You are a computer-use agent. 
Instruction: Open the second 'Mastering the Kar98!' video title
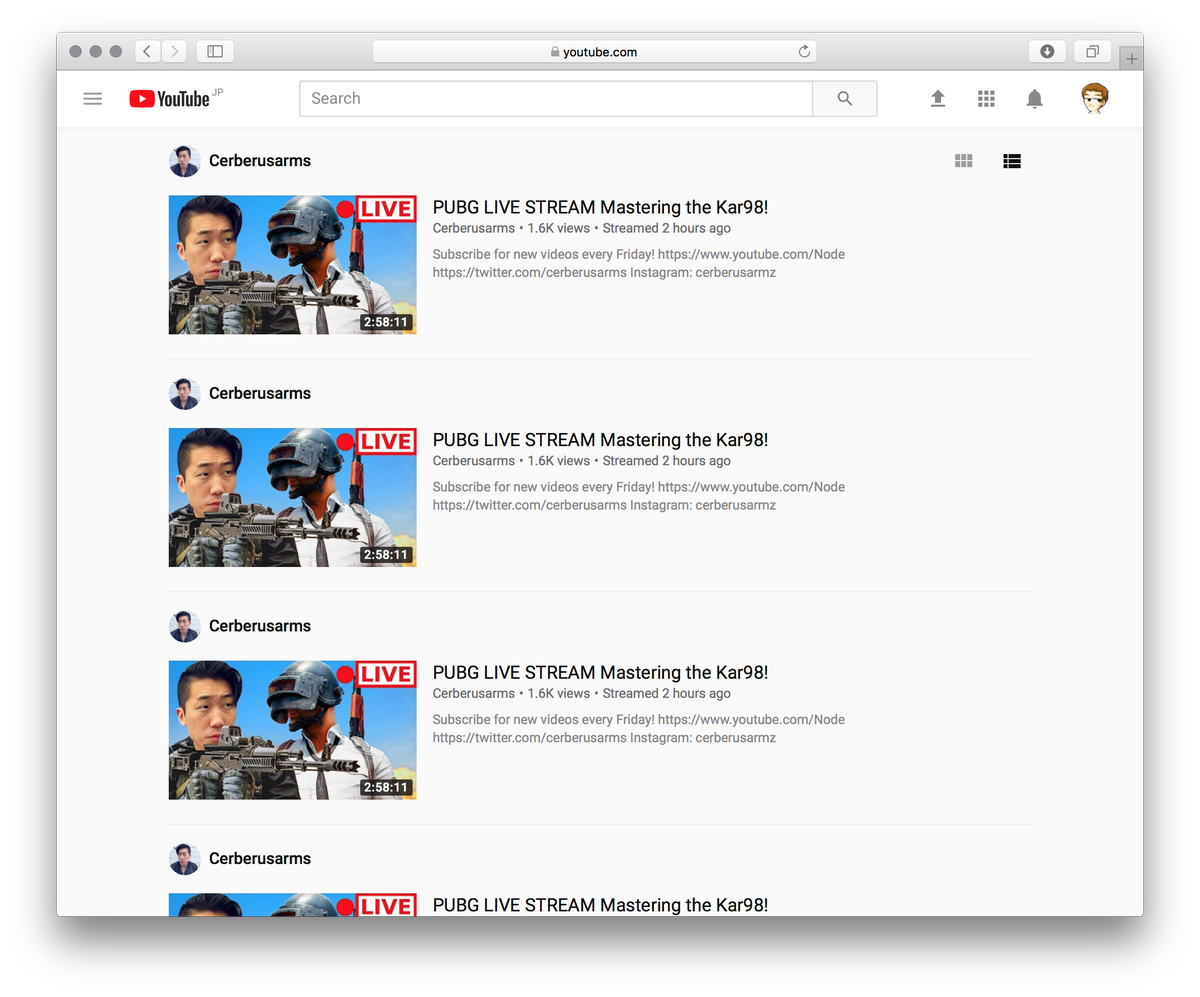tap(600, 440)
